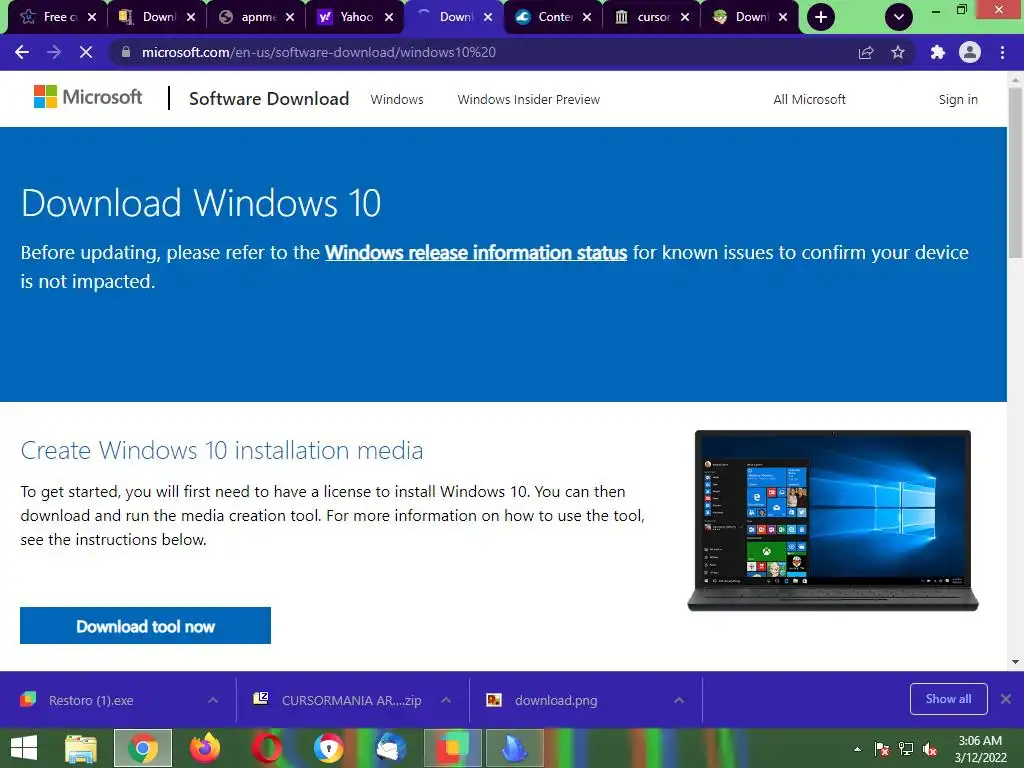The width and height of the screenshot is (1024, 768).
Task: Open the tab search dropdown
Action: click(x=899, y=17)
